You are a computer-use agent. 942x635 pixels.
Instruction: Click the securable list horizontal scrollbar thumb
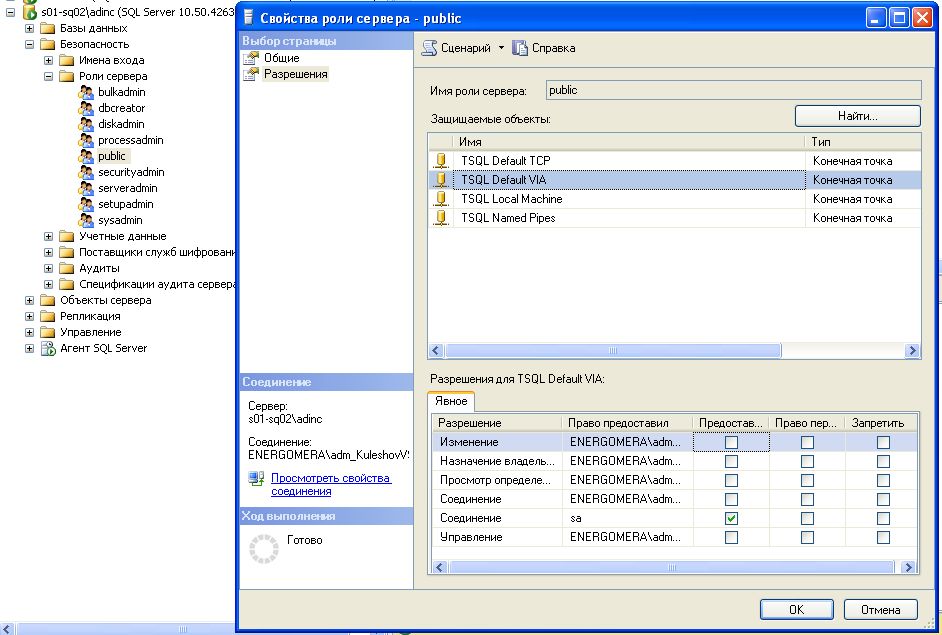click(x=613, y=351)
